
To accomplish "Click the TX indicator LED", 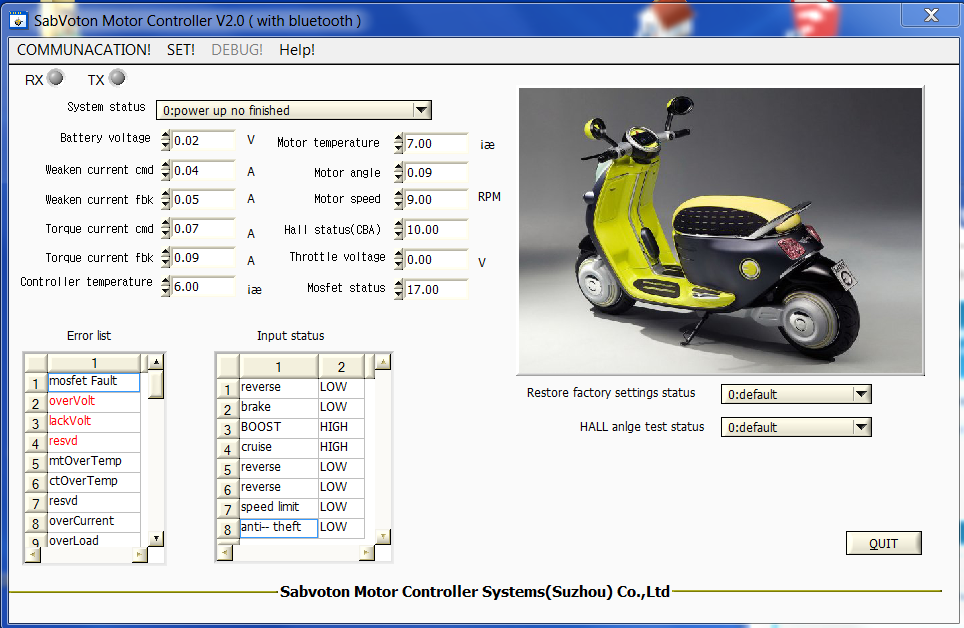I will click(117, 78).
